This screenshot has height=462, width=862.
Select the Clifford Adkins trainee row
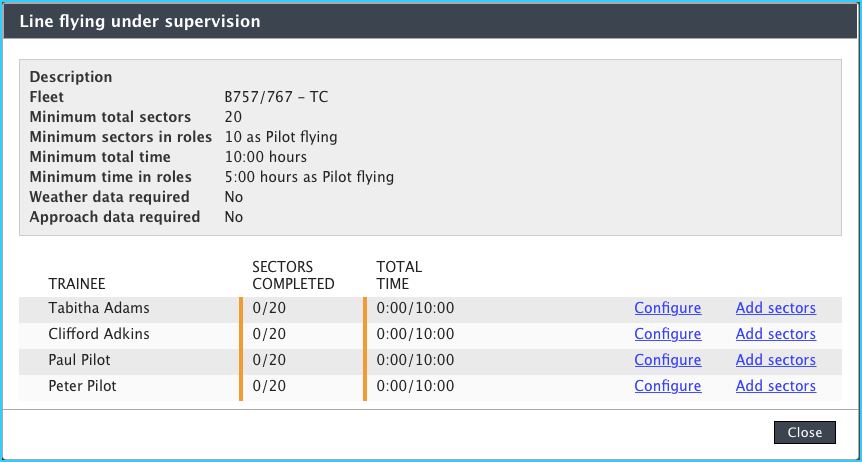point(101,334)
